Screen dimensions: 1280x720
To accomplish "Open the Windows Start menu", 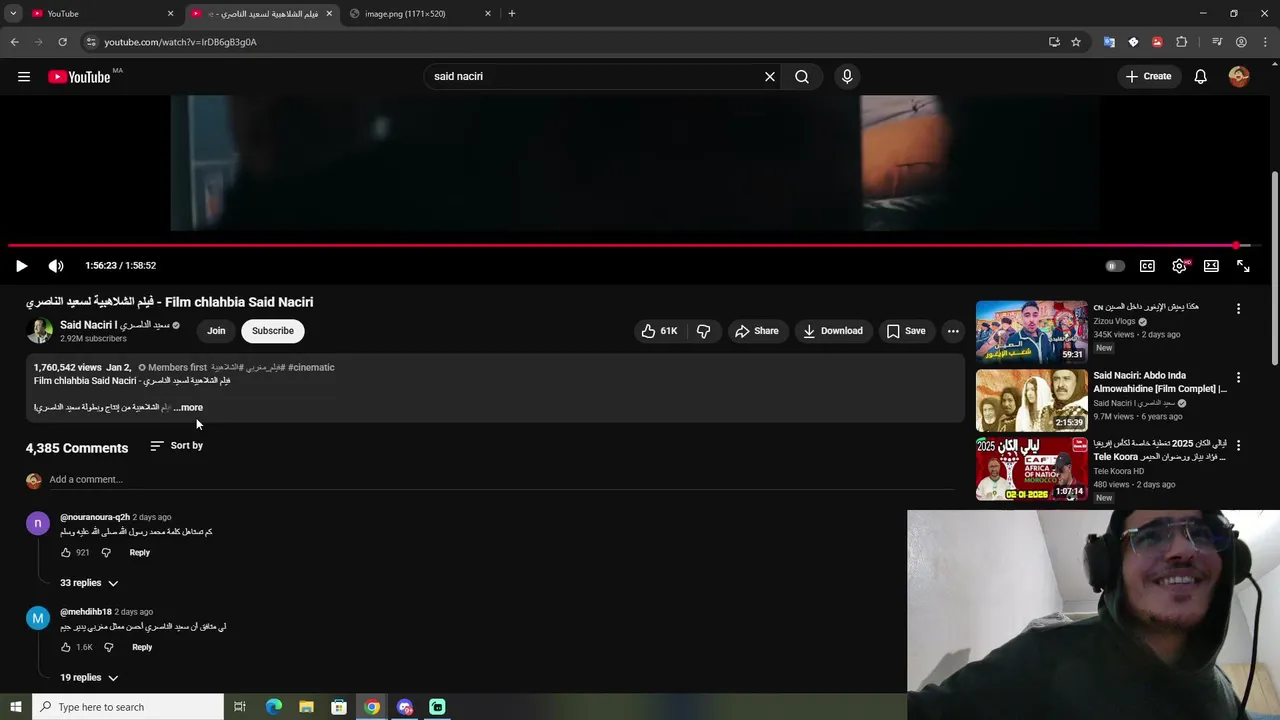I will [x=16, y=707].
